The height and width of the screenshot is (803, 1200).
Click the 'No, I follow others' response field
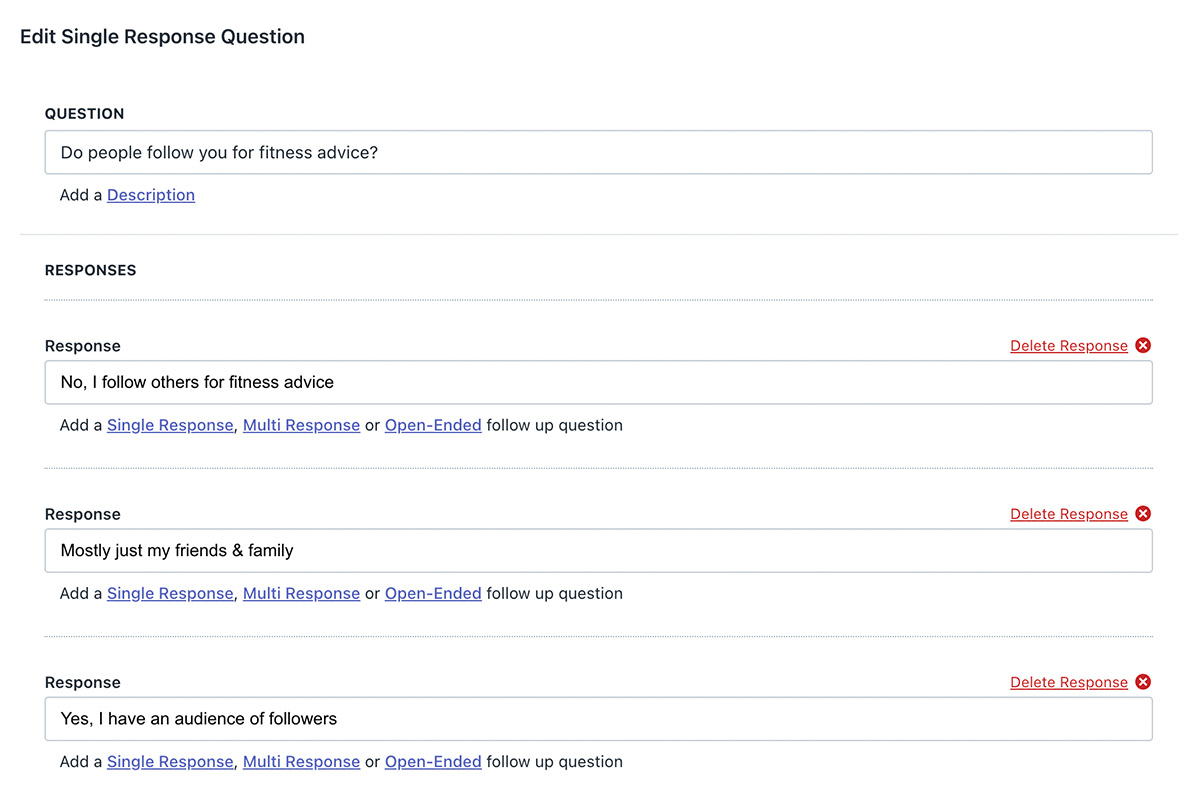[598, 382]
